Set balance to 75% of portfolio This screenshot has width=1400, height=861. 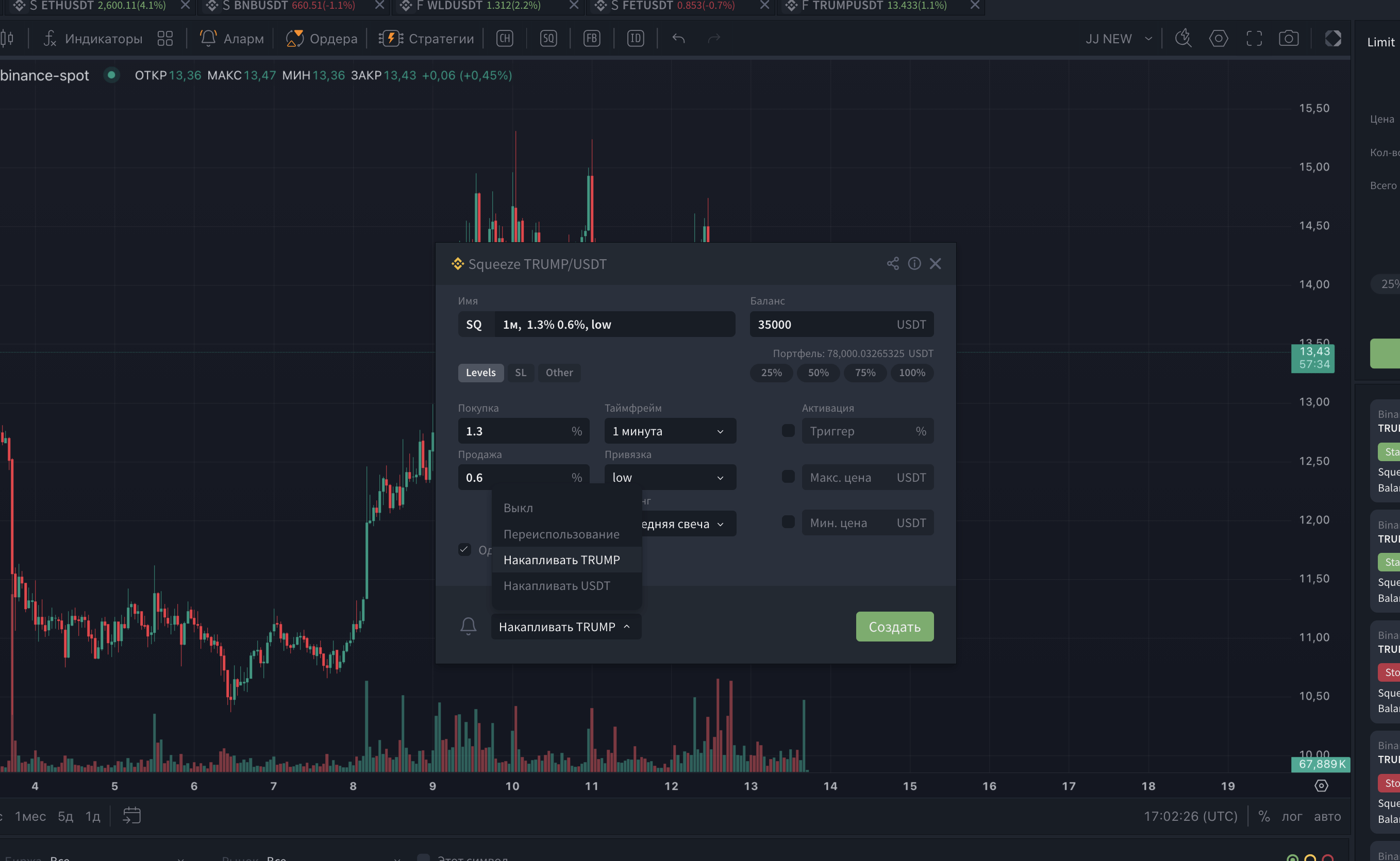[x=864, y=373]
